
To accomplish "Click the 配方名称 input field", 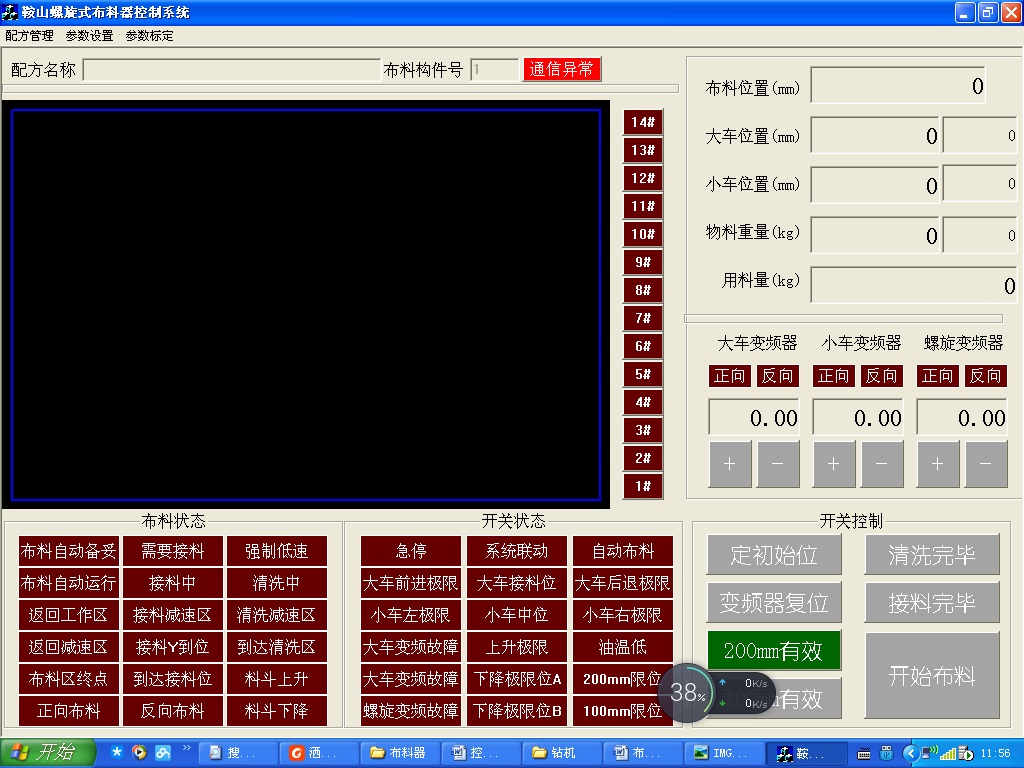I will tap(231, 70).
